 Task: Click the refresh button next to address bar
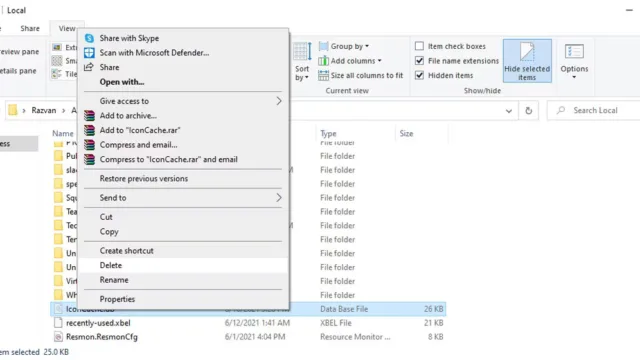[529, 111]
